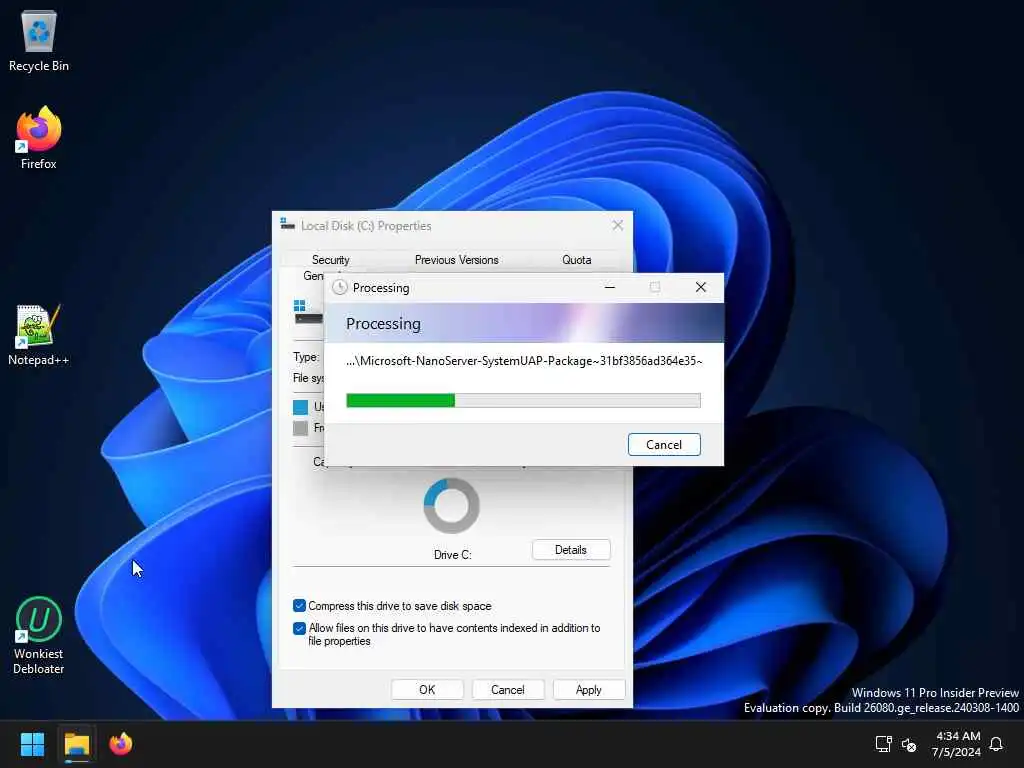
Task: Click the blue used space color swatch
Action: pyautogui.click(x=300, y=408)
